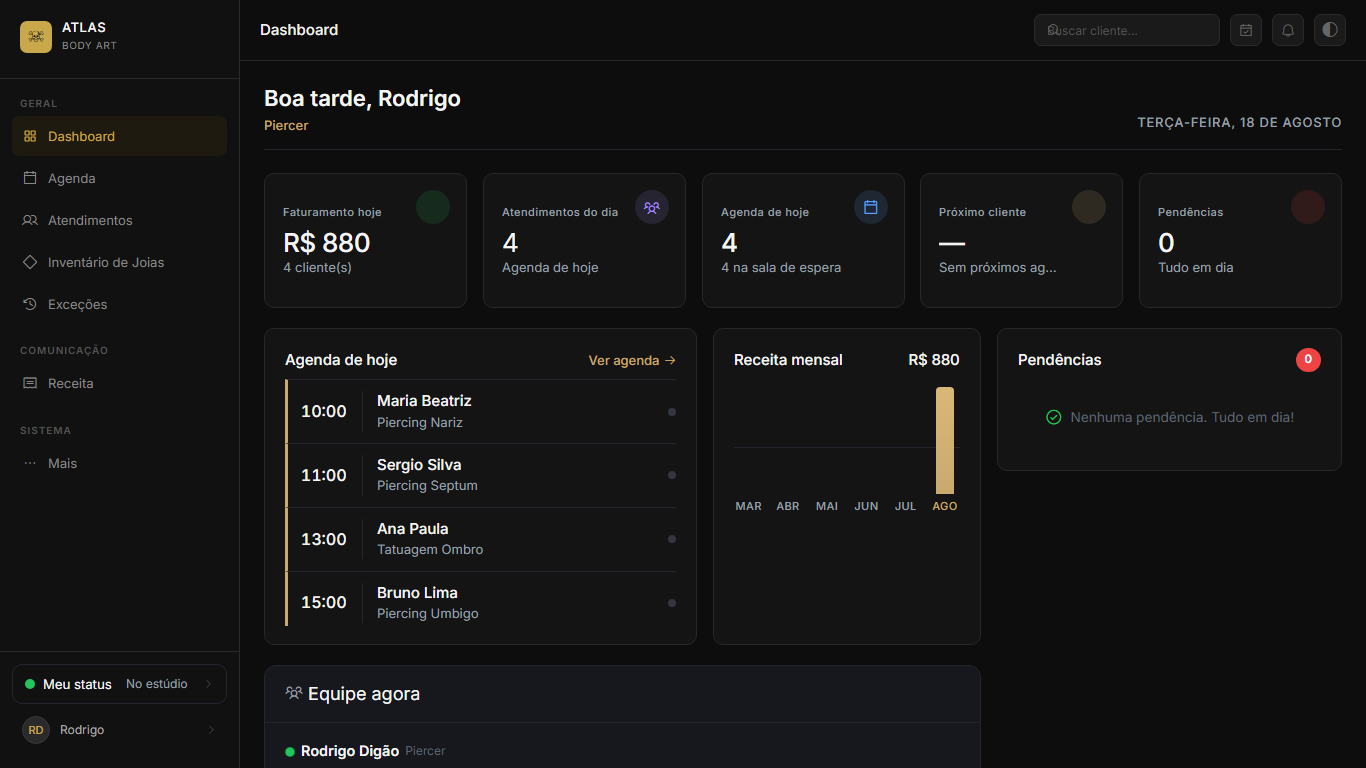Click the calendar icon beside Agenda in sidebar
The width and height of the screenshot is (1366, 768).
(30, 178)
